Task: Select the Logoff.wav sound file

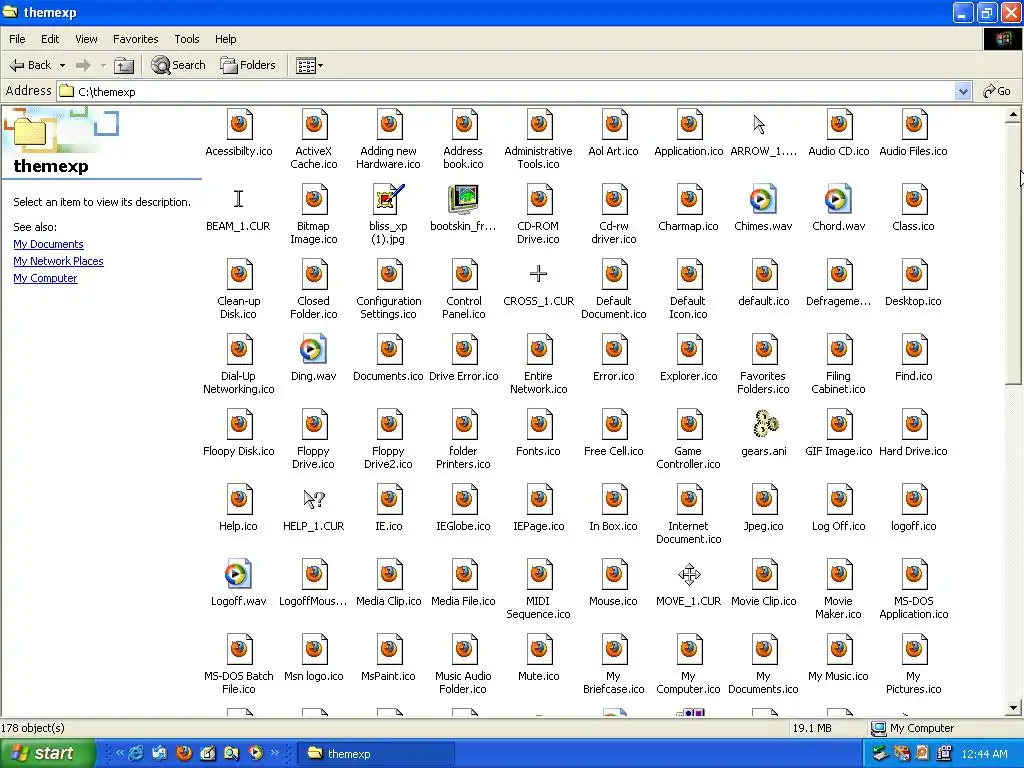Action: 238,575
